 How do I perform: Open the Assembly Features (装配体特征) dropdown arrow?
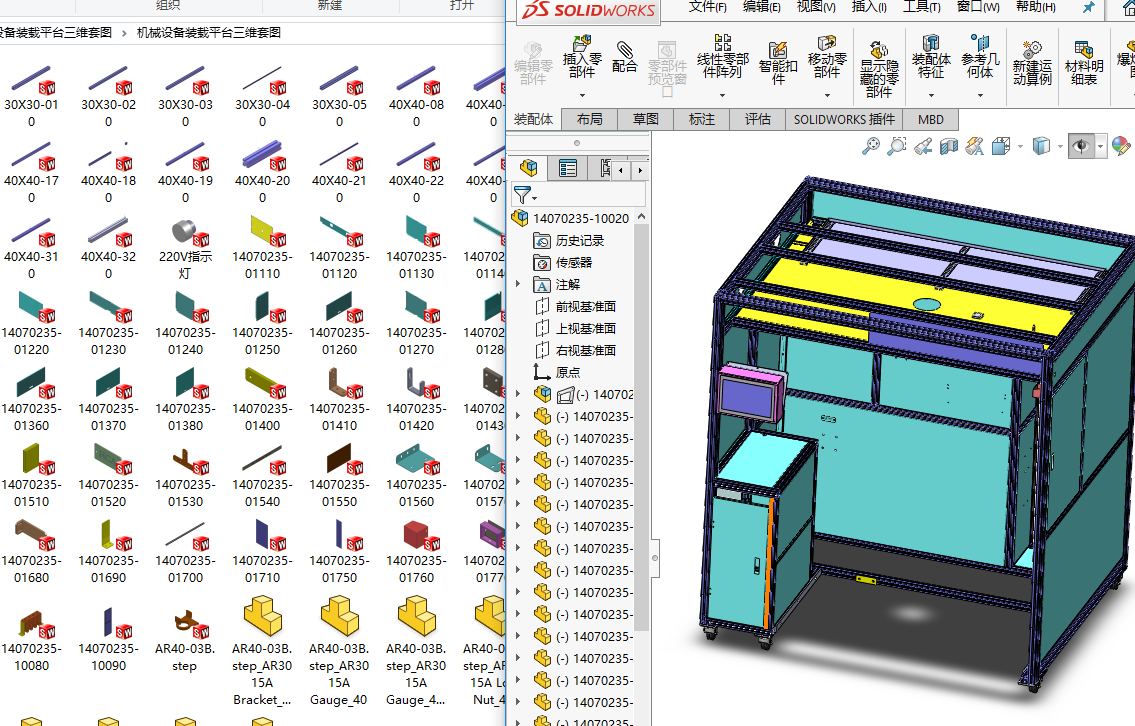[931, 96]
